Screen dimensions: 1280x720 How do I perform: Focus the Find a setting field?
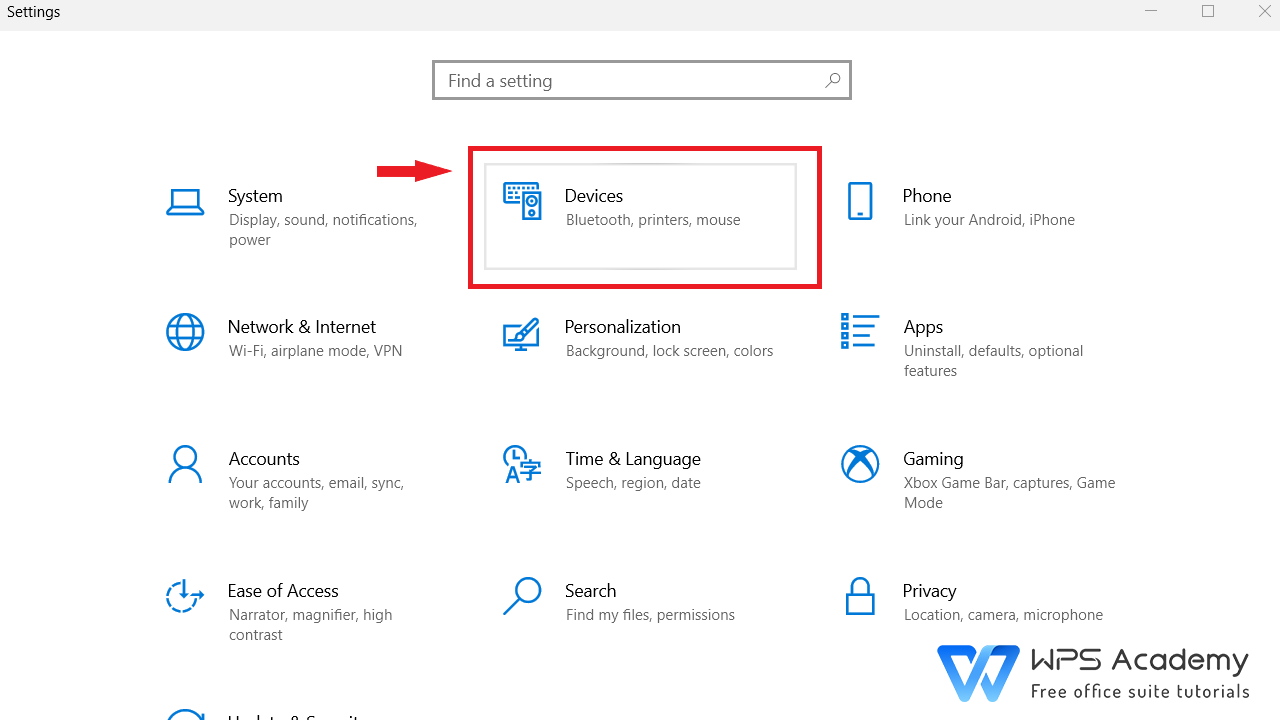point(642,80)
